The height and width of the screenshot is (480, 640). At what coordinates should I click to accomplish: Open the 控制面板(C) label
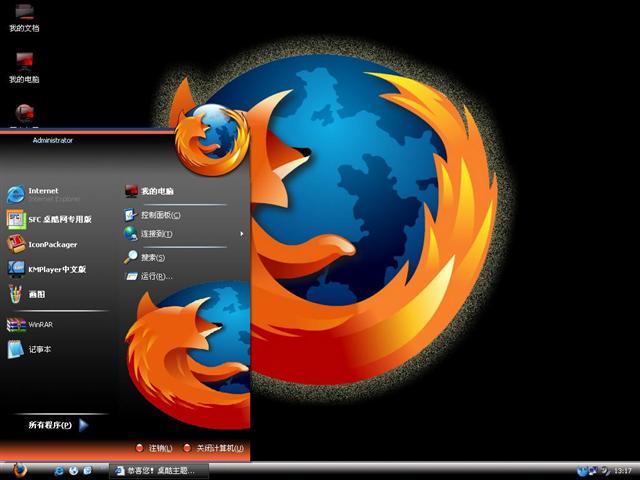(161, 215)
